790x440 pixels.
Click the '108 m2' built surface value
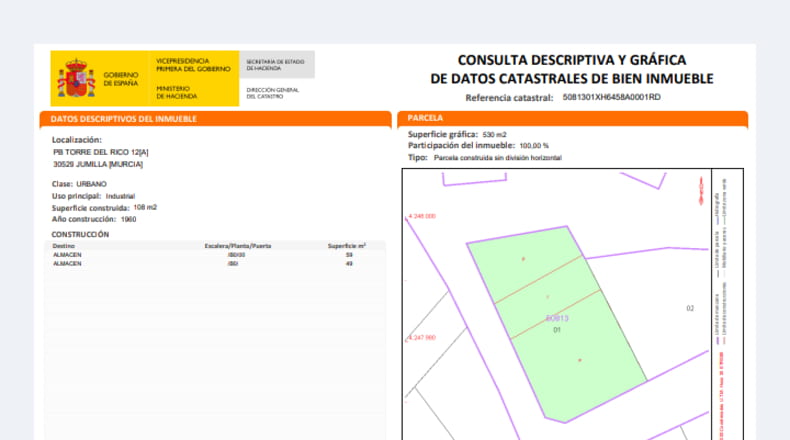145,207
